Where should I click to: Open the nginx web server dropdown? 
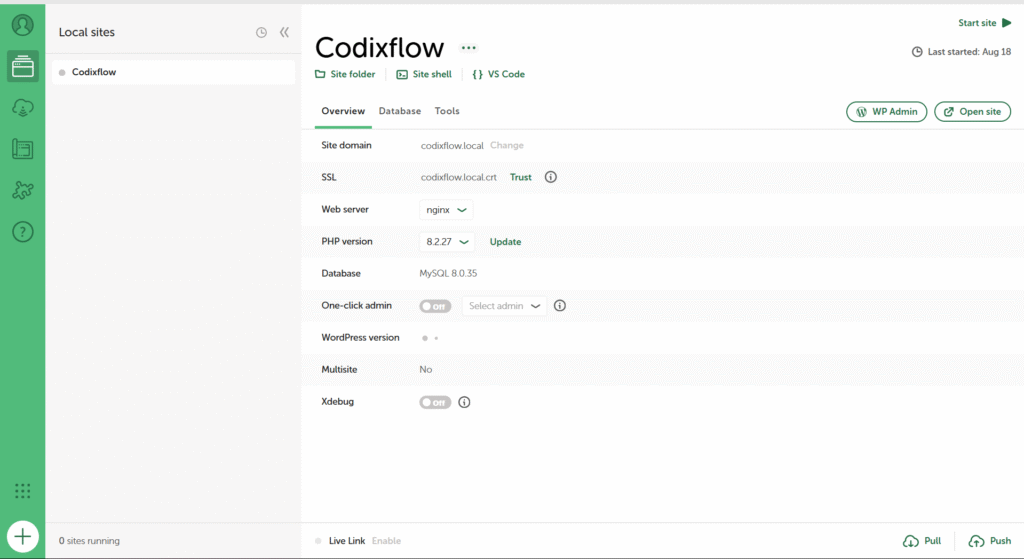446,210
